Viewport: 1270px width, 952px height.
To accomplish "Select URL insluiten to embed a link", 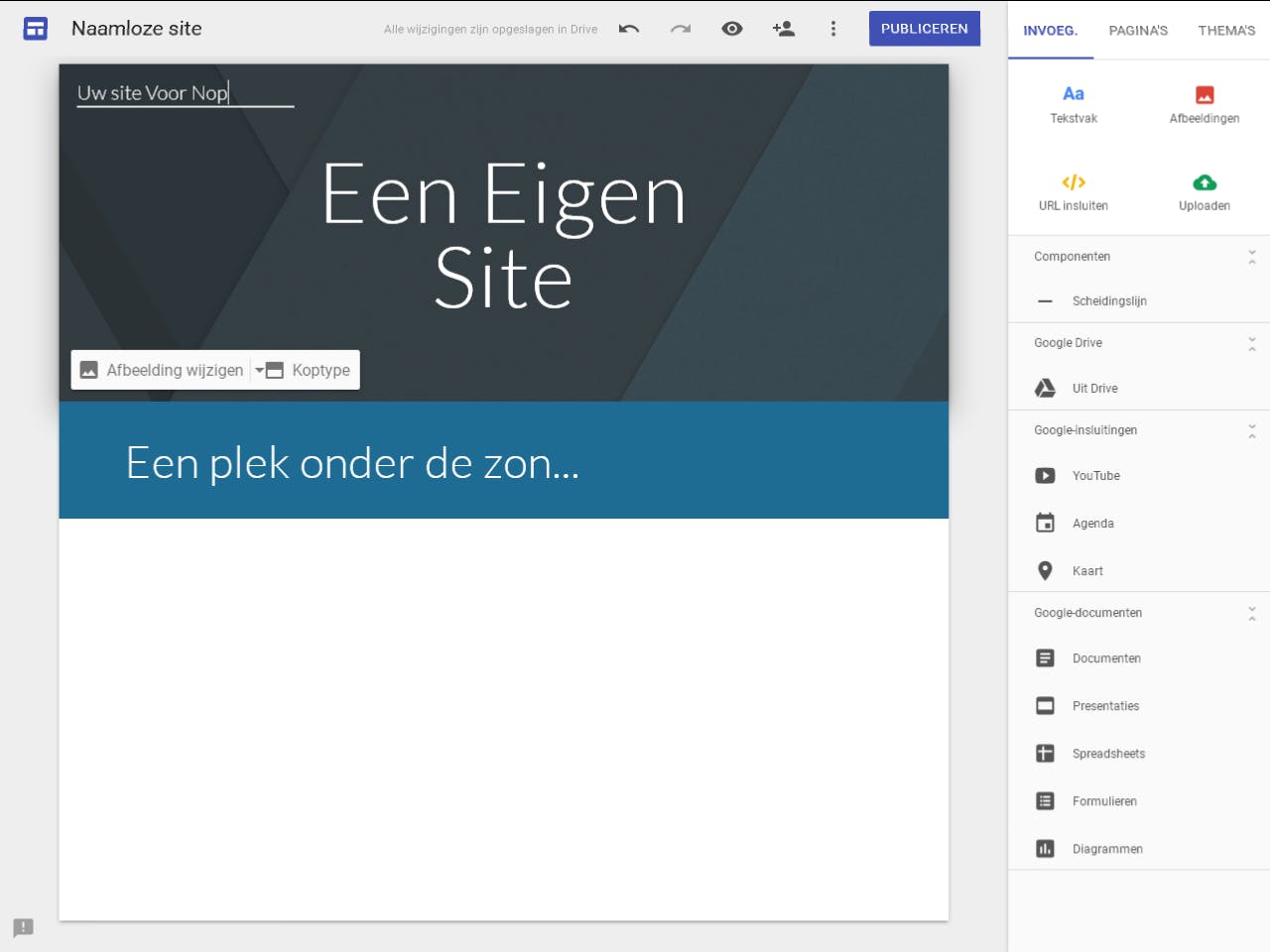I will coord(1074,190).
